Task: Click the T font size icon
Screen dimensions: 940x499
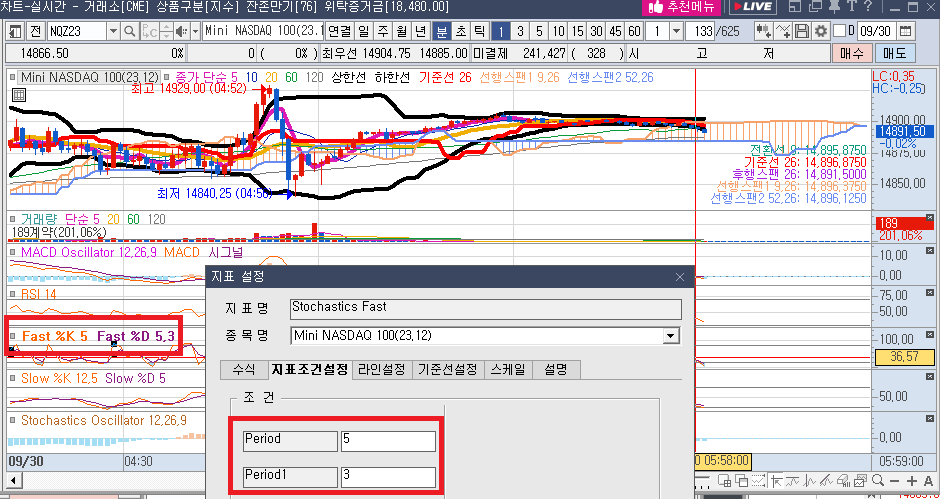Action: pos(852,7)
